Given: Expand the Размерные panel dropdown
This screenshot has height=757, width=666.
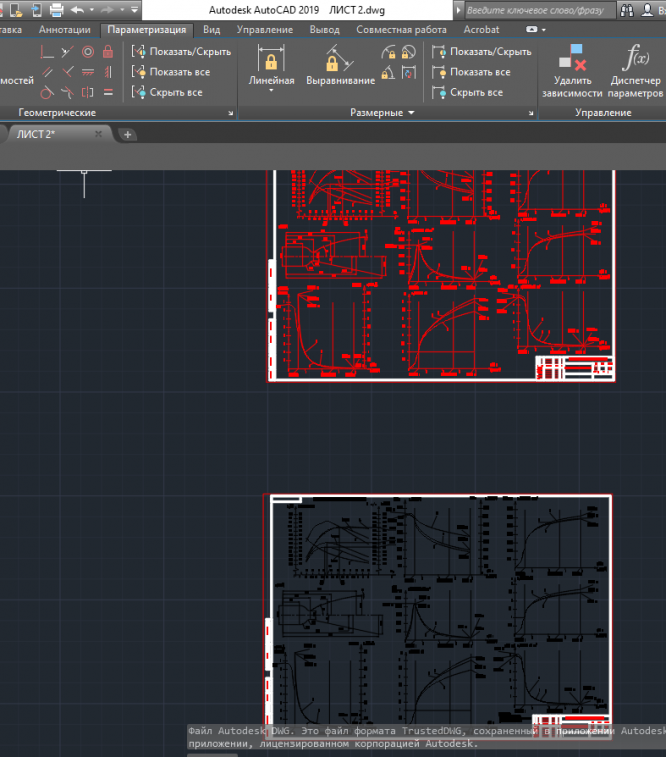Looking at the screenshot, I should [x=411, y=113].
